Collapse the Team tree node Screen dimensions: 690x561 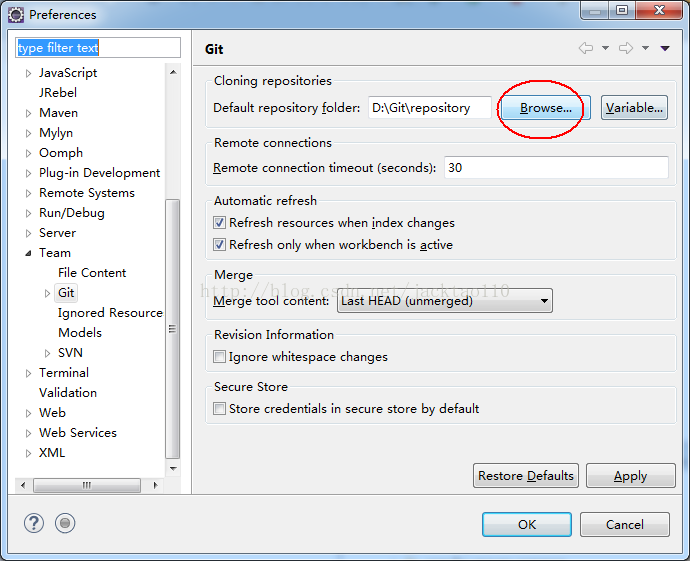(x=29, y=253)
